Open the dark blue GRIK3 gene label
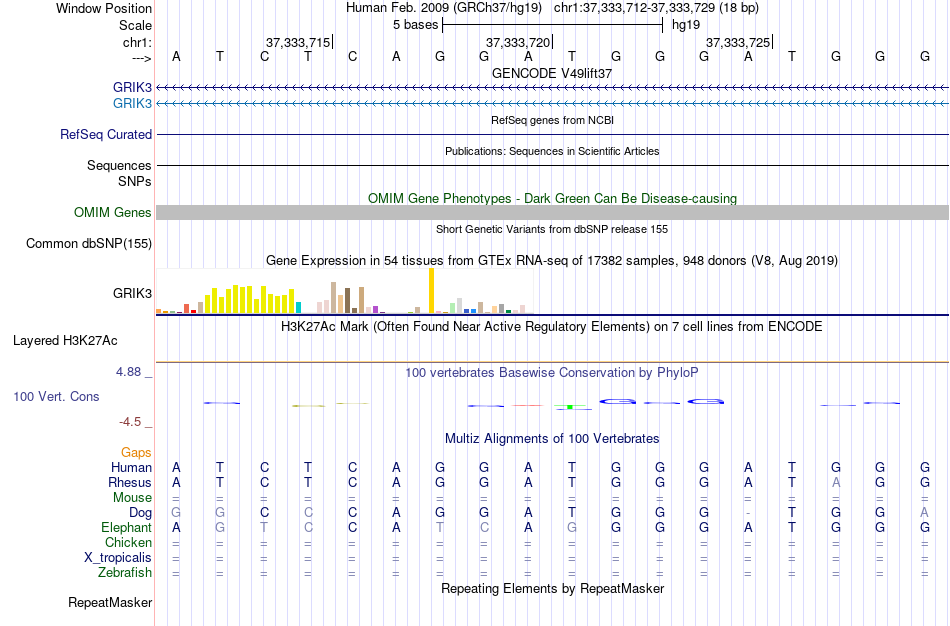Image resolution: width=950 pixels, height=626 pixels. point(132,87)
